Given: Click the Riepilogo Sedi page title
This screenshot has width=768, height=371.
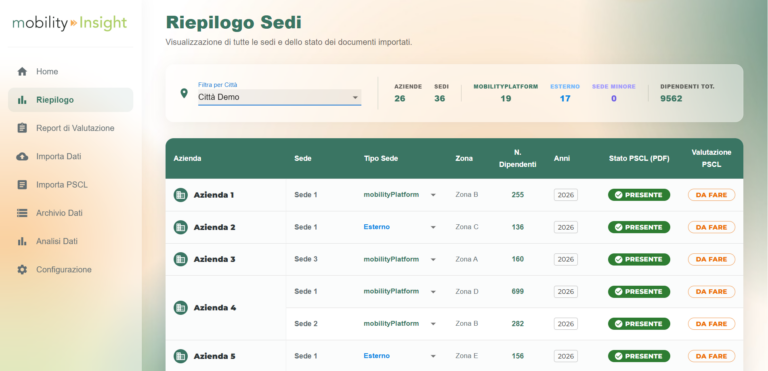Looking at the screenshot, I should click(234, 23).
